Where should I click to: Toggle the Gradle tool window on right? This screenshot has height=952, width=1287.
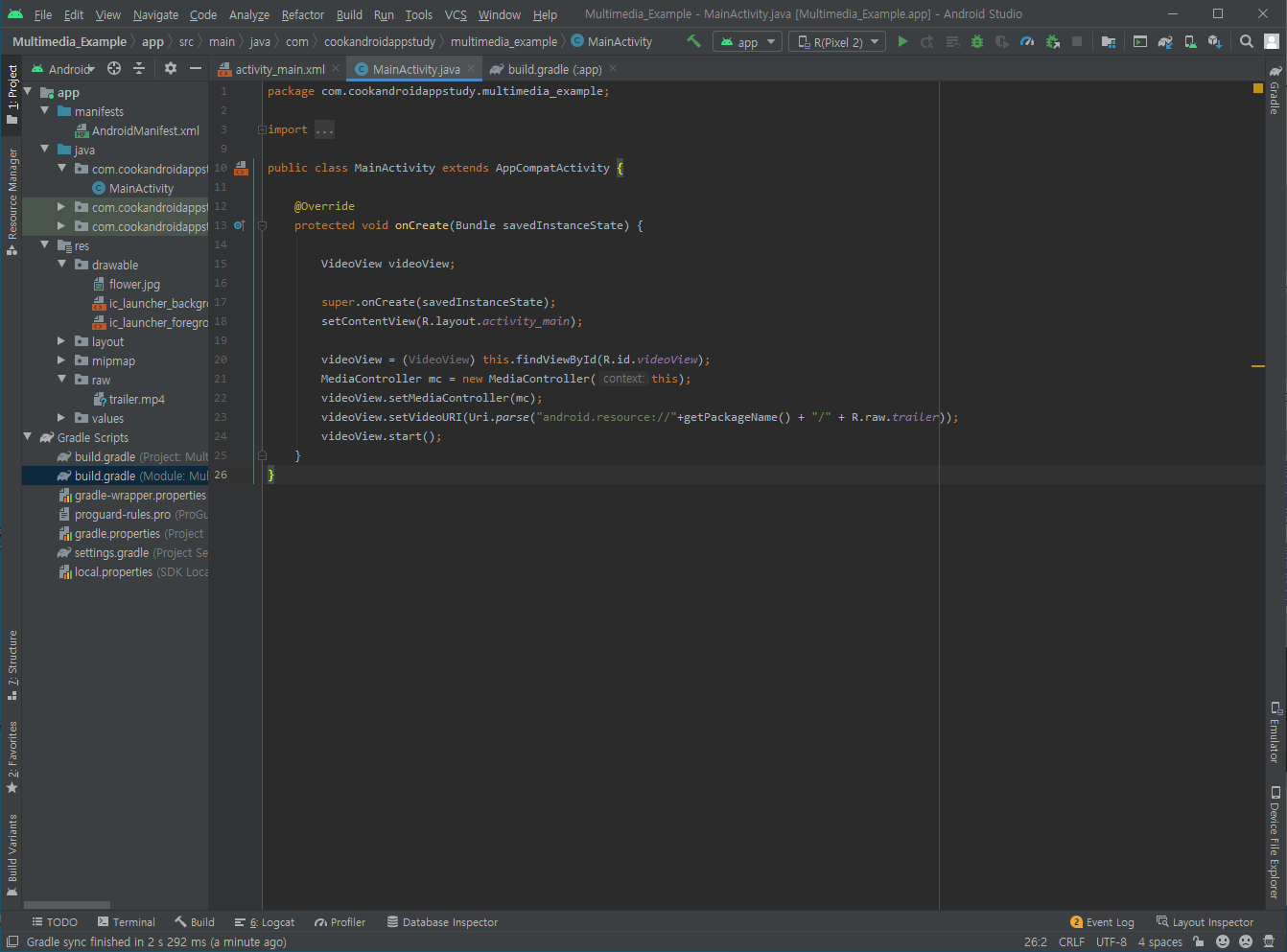pos(1275,90)
